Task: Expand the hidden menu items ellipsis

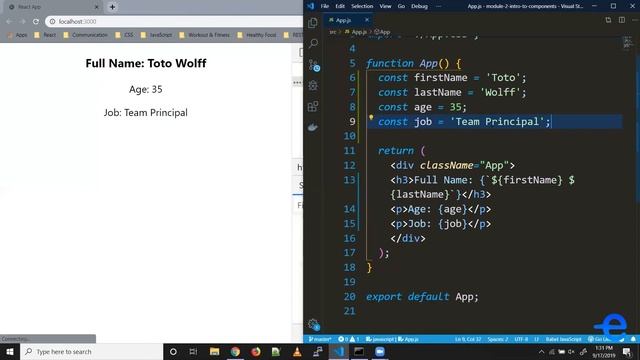Action: click(438, 6)
